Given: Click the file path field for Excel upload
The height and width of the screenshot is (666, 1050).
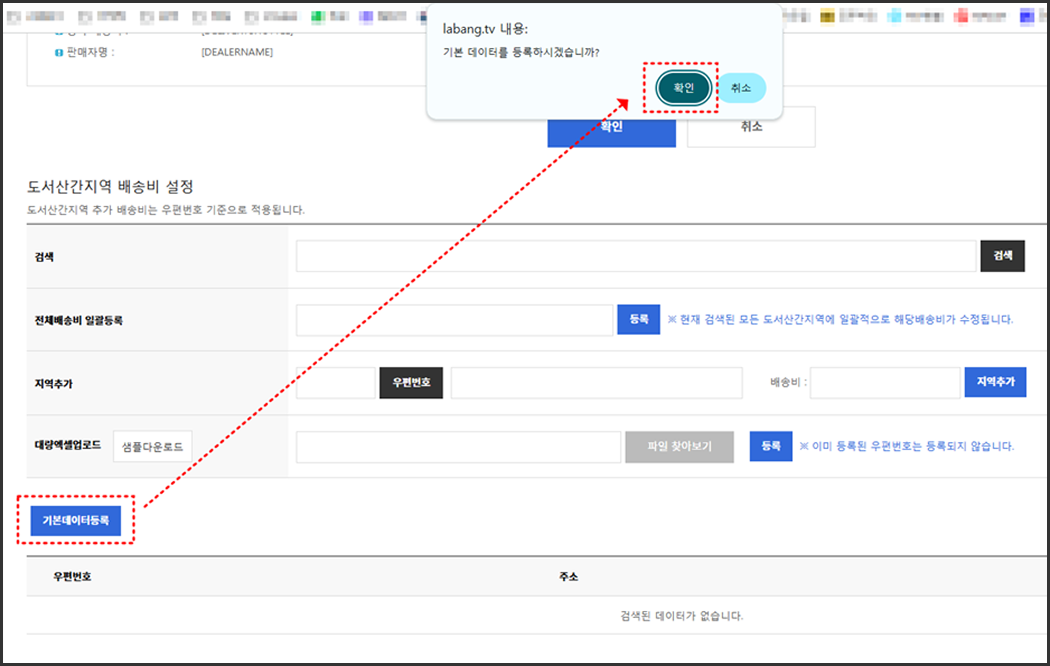Looking at the screenshot, I should click(x=458, y=447).
